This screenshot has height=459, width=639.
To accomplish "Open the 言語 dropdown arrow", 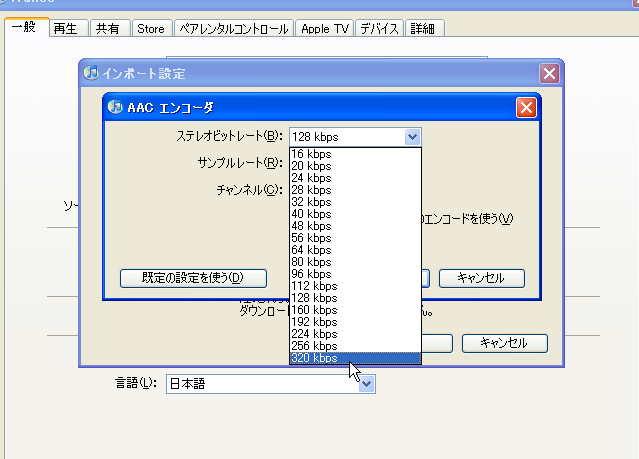I will (x=366, y=384).
